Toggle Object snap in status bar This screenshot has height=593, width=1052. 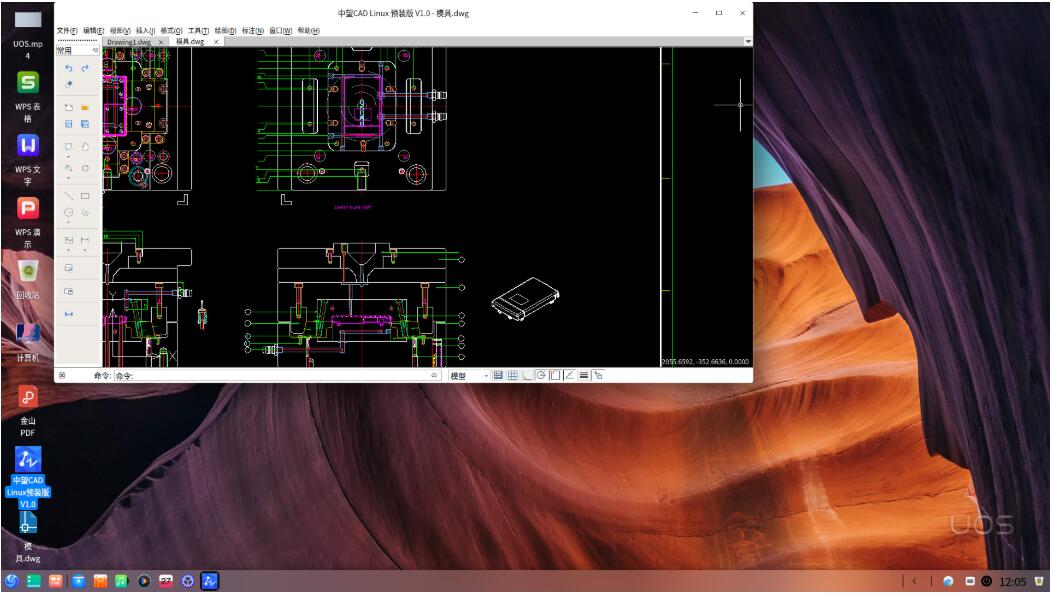point(555,376)
